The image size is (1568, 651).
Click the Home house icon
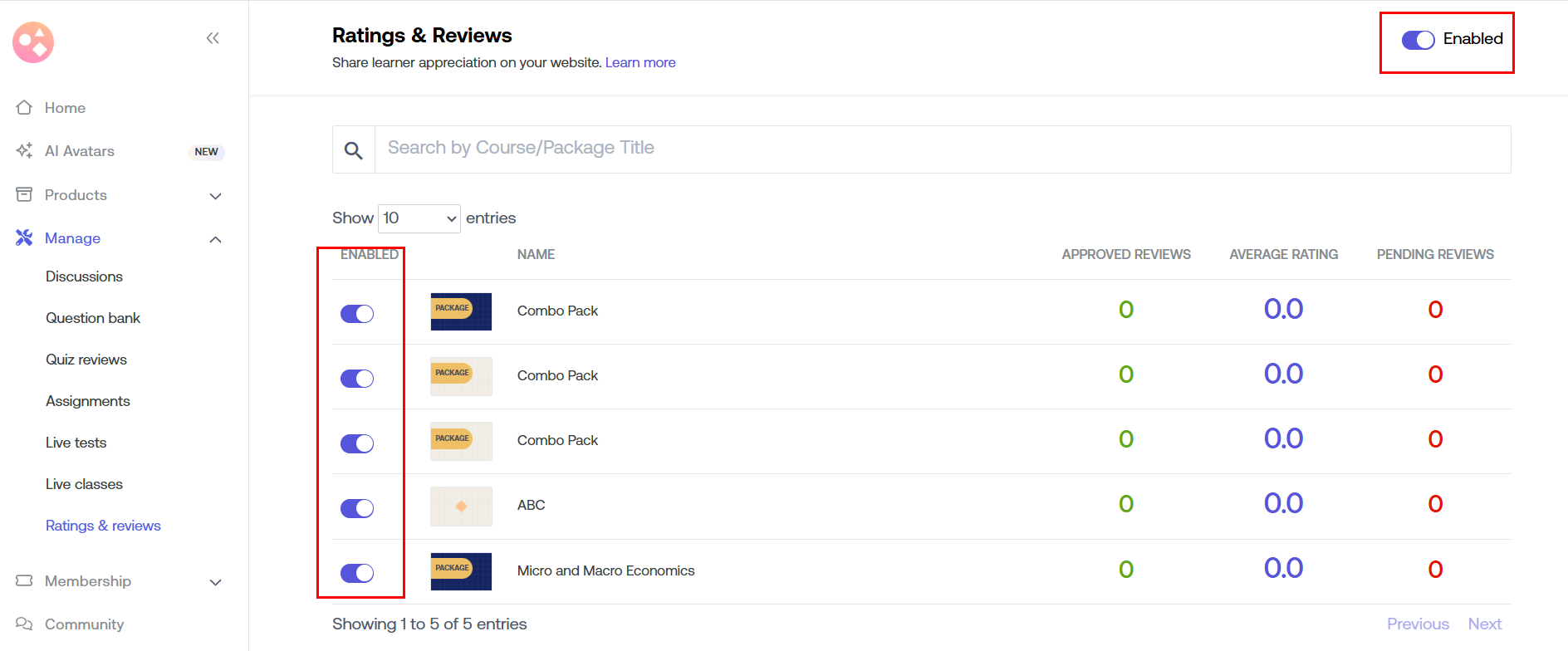[x=24, y=108]
